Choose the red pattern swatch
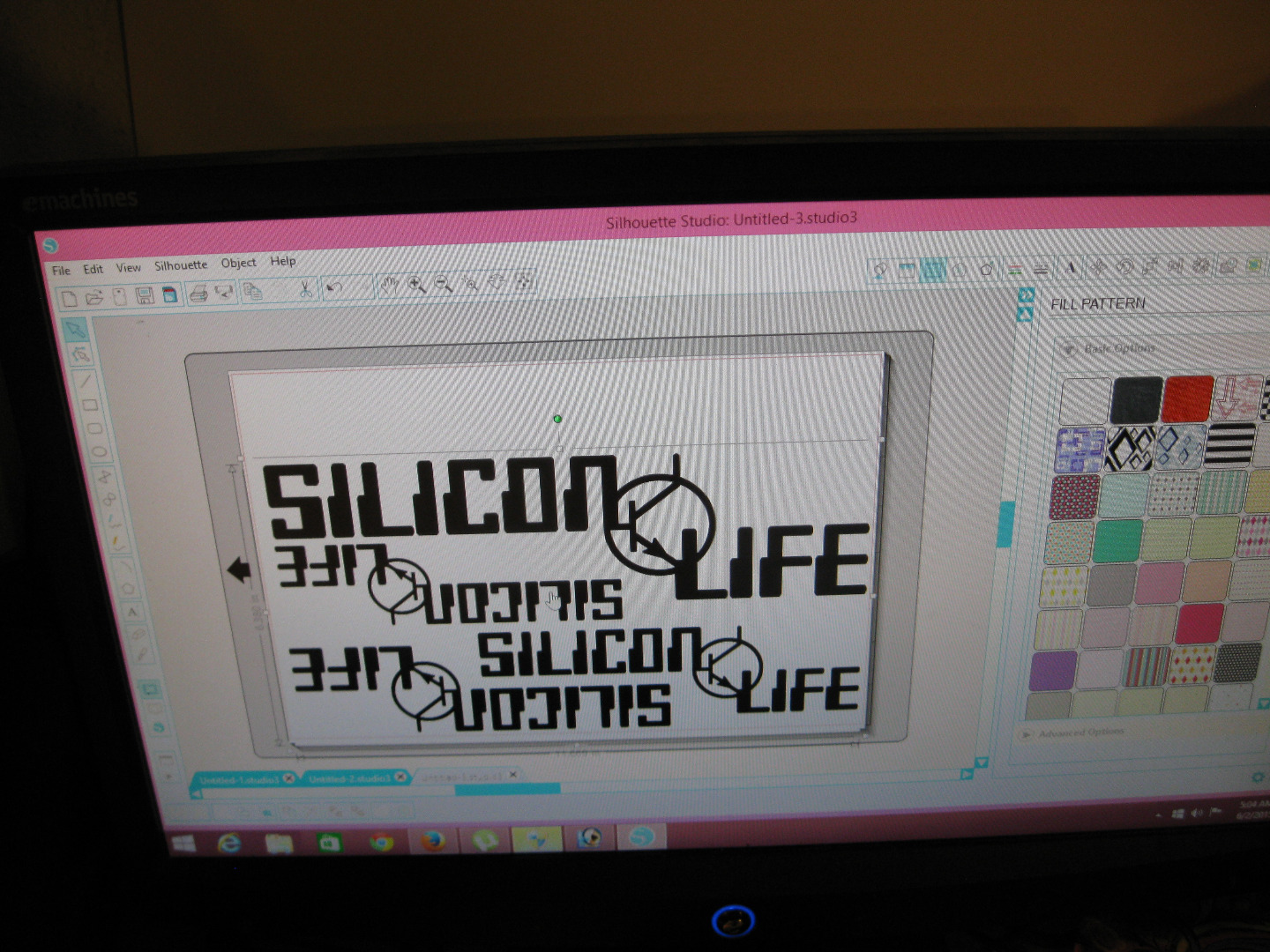The height and width of the screenshot is (952, 1270). click(1187, 398)
